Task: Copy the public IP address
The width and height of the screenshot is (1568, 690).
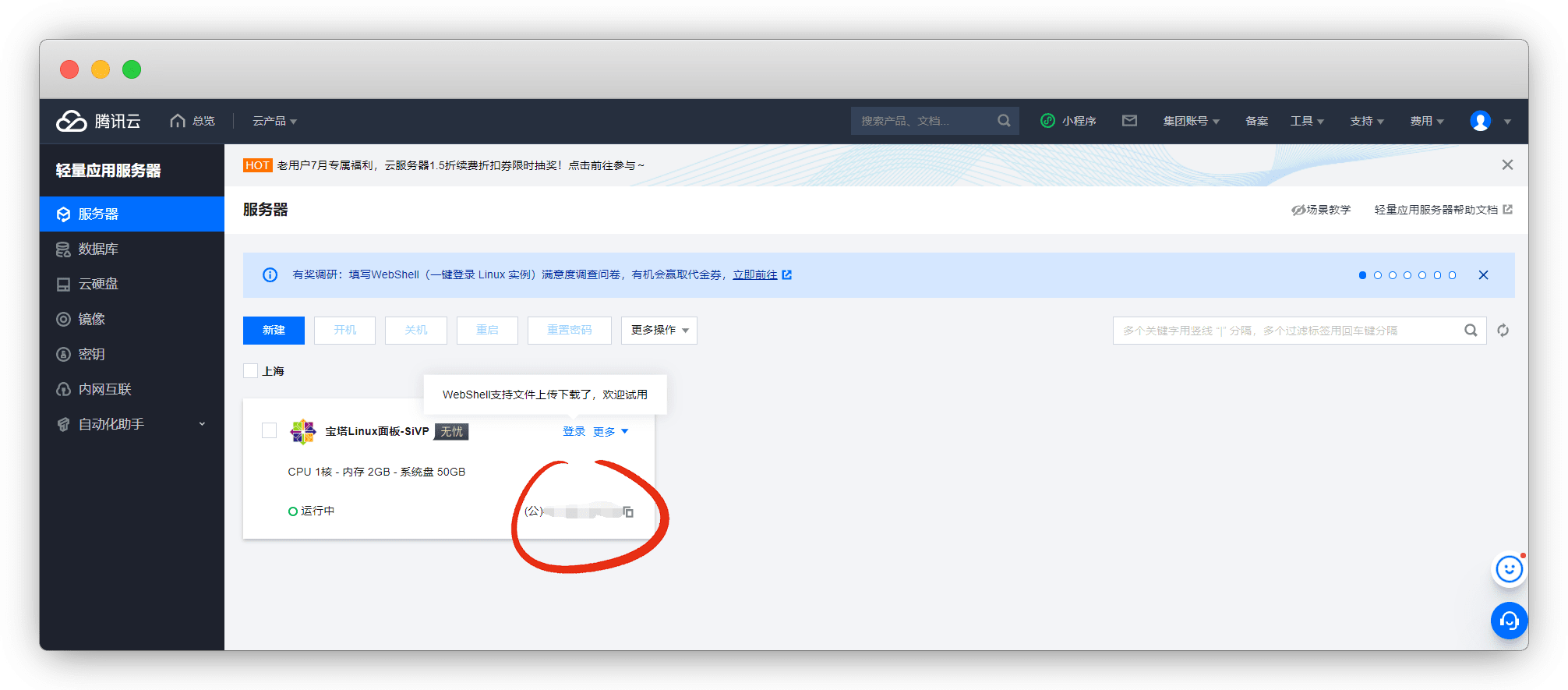Action: (628, 512)
